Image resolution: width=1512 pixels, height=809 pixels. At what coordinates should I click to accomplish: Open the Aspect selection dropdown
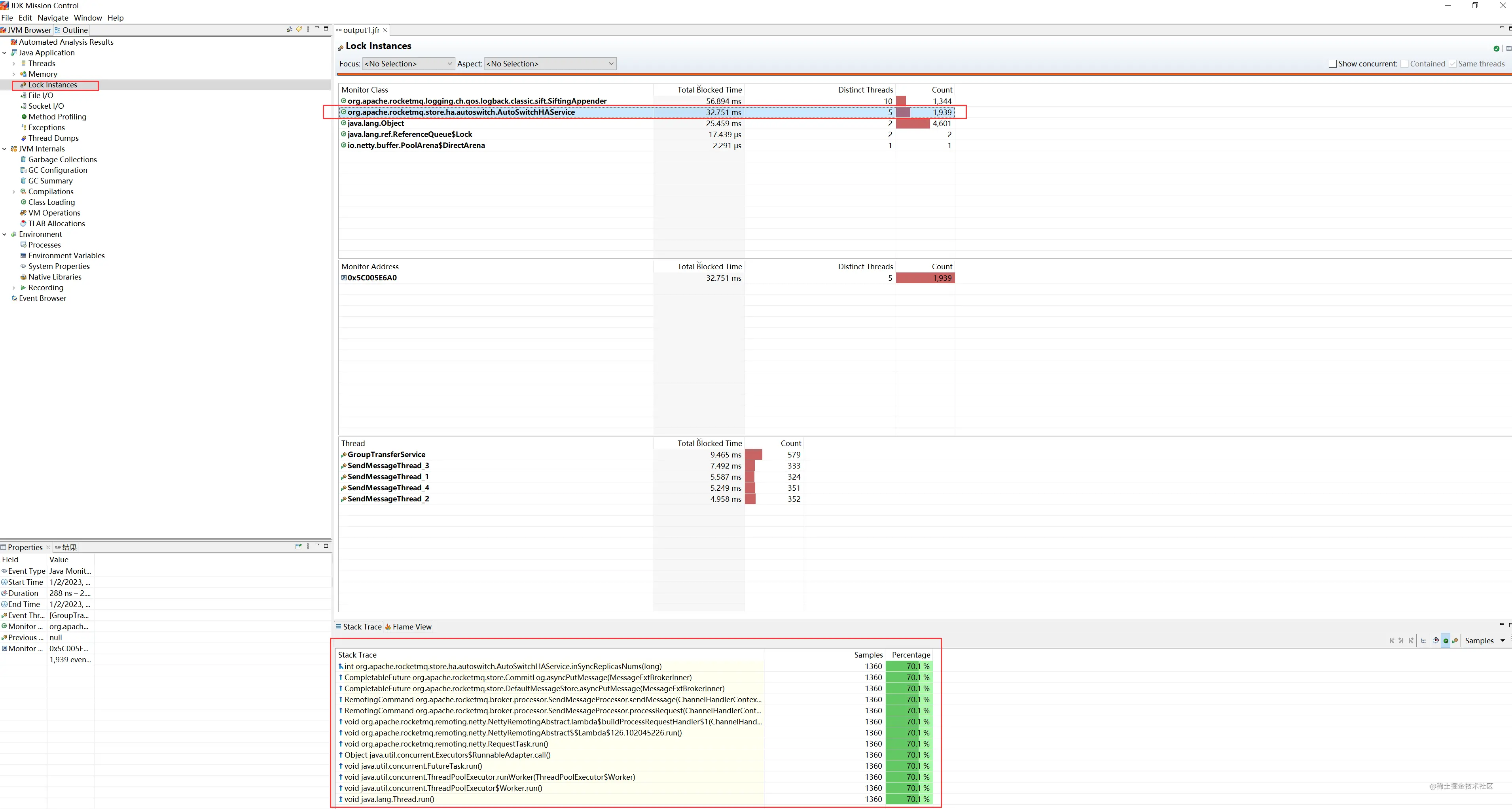pos(550,64)
